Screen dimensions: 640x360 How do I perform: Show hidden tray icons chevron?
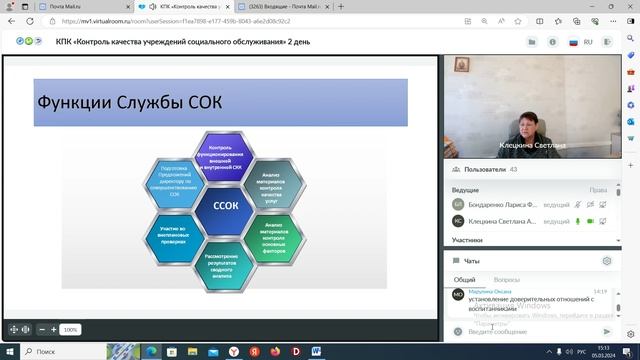click(549, 351)
